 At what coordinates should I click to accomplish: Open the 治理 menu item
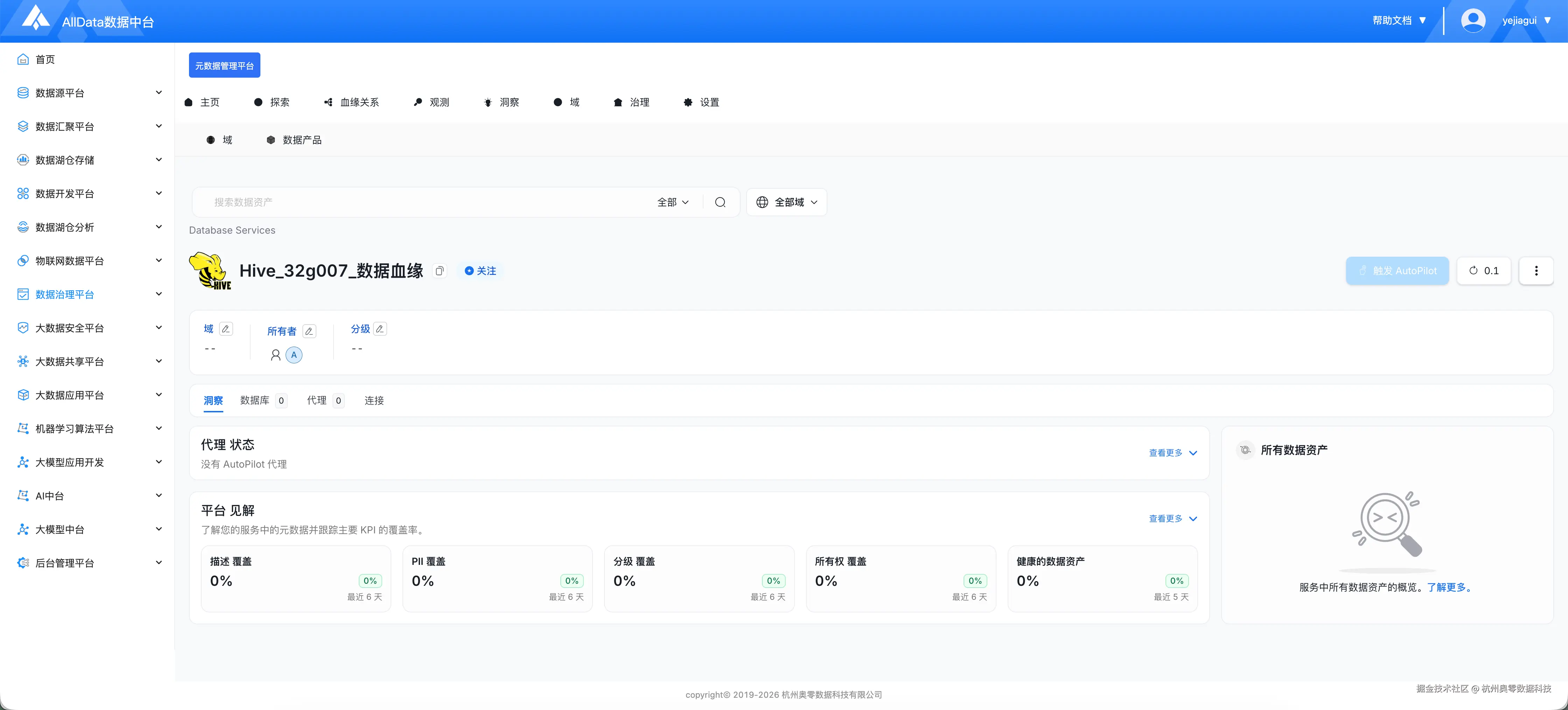[x=632, y=102]
